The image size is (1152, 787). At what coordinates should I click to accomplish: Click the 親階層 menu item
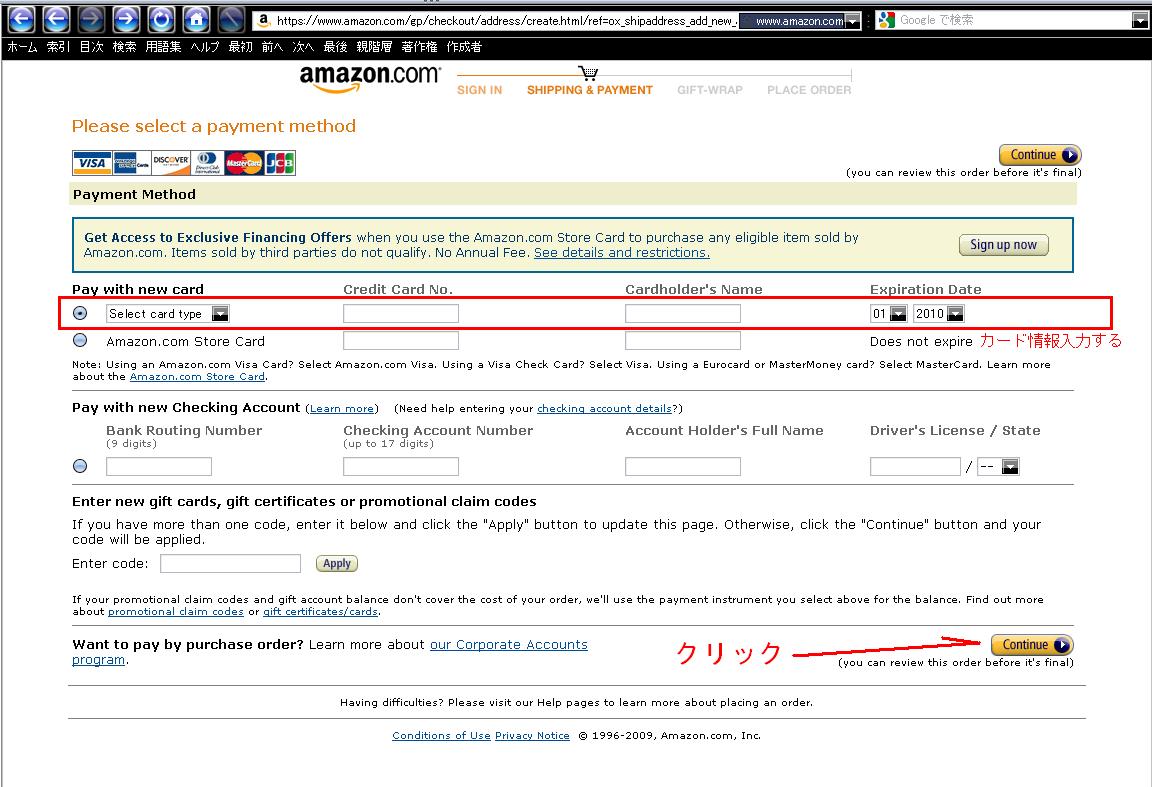pyautogui.click(x=374, y=47)
